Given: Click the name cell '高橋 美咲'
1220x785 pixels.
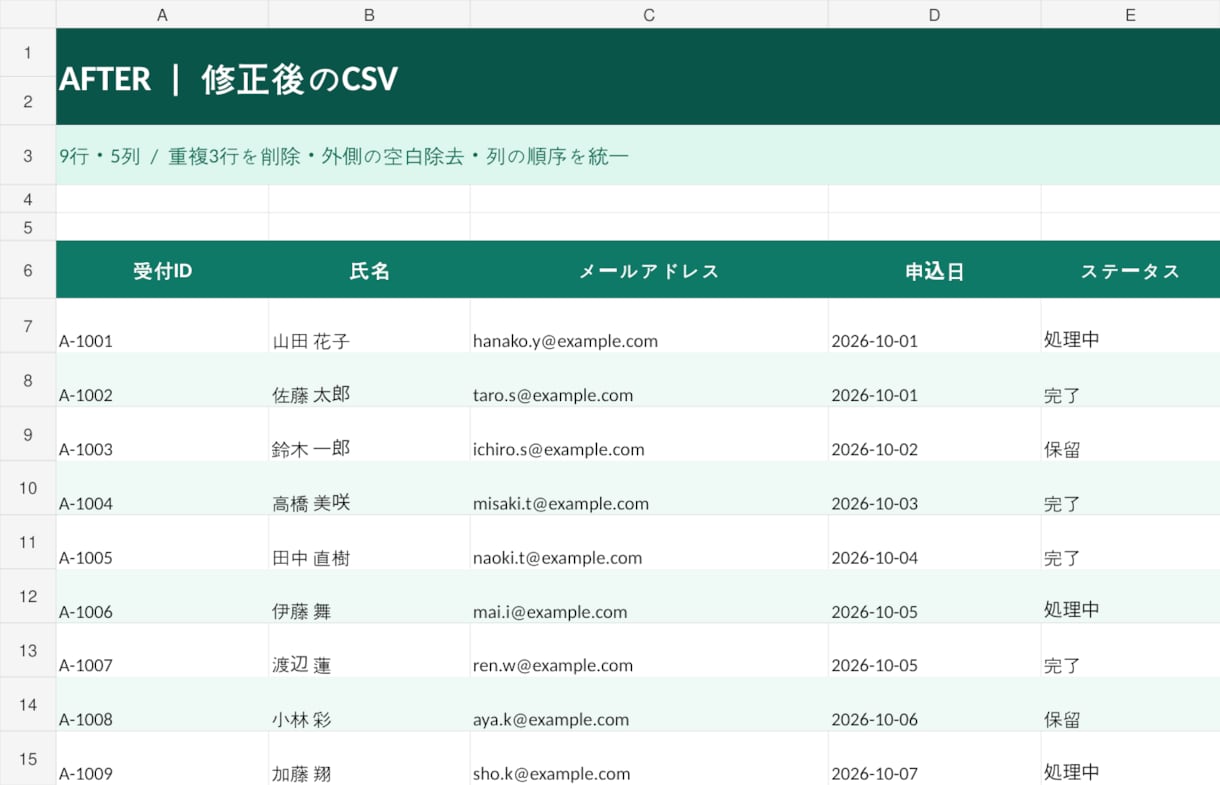Looking at the screenshot, I should [369, 488].
